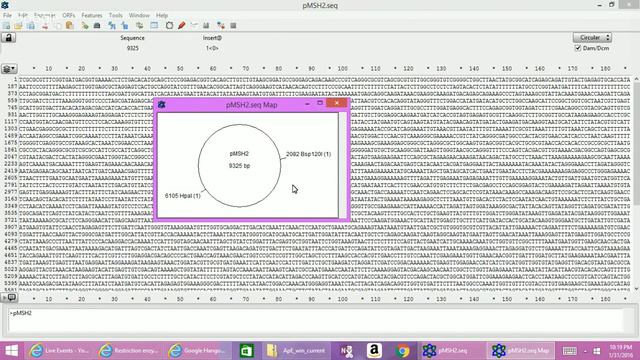Open Google Chrome from taskbar

402,351
